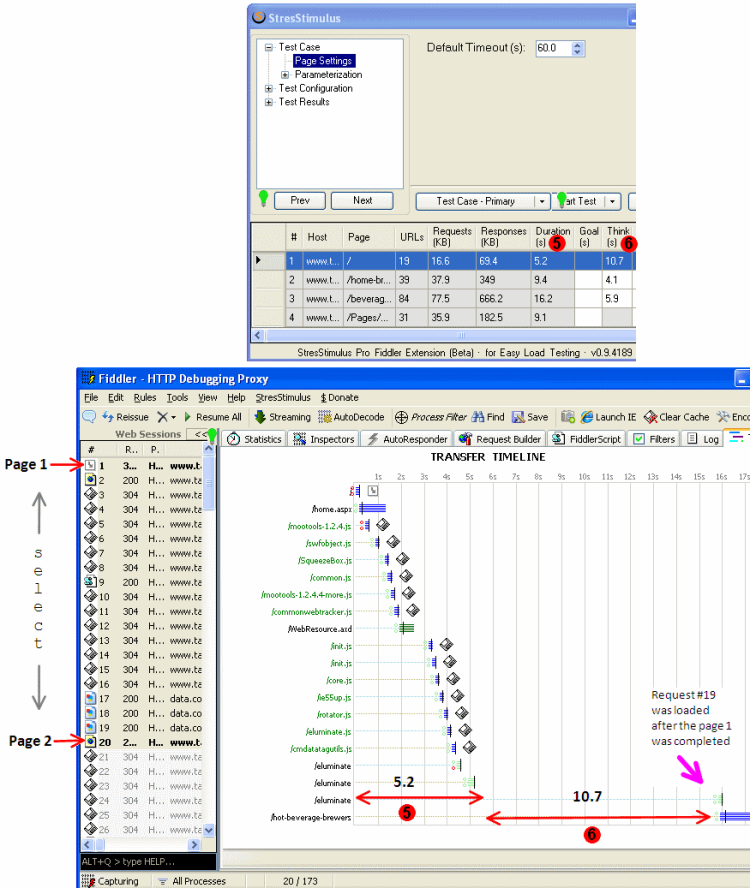Click the camera screenshot icon next to Save
Viewport: 750px width, 888px height.
point(568,417)
